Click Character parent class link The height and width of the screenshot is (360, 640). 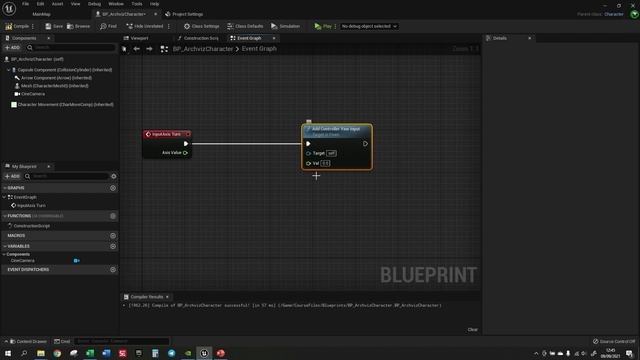(613, 14)
